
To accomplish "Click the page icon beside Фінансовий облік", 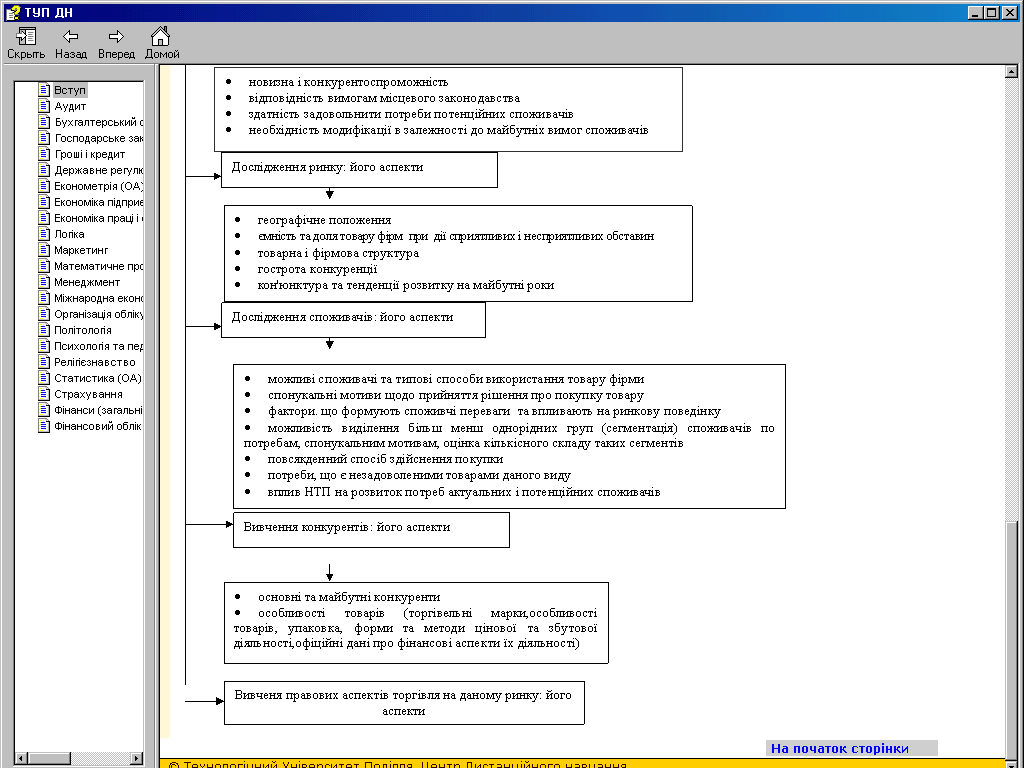I will (44, 426).
